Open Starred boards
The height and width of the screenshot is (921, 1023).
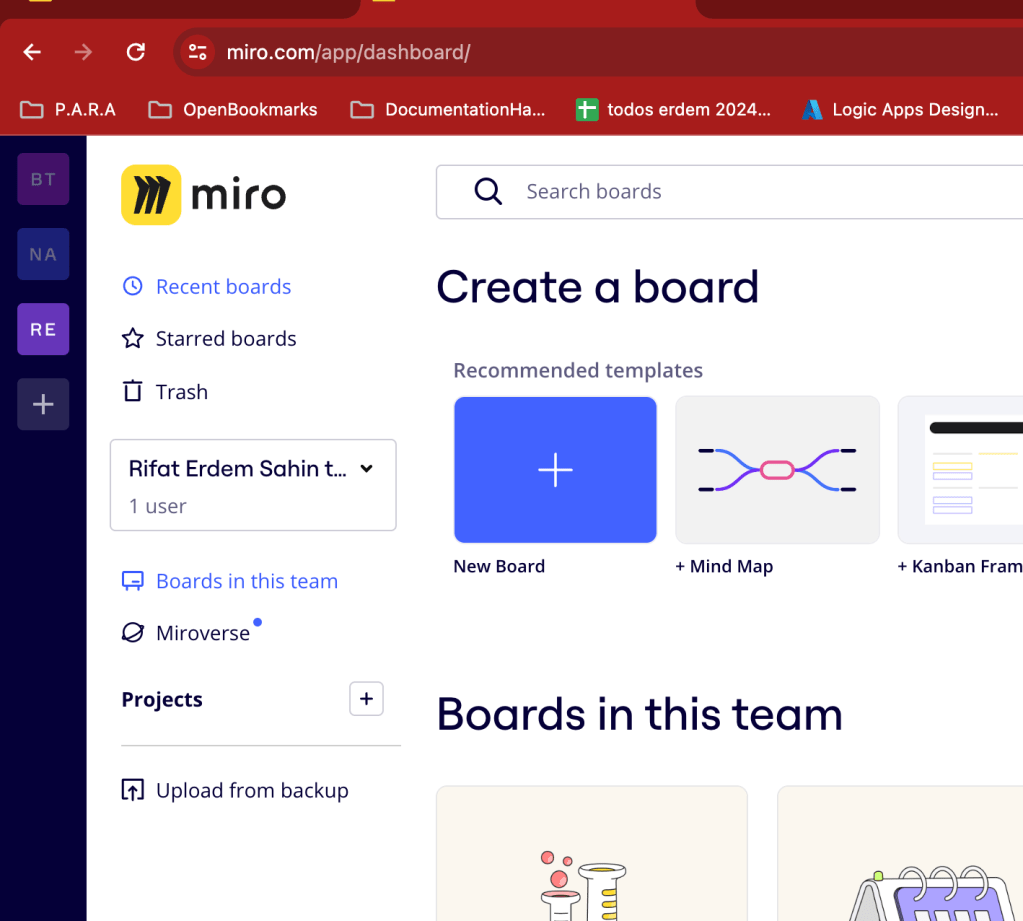[x=209, y=339]
